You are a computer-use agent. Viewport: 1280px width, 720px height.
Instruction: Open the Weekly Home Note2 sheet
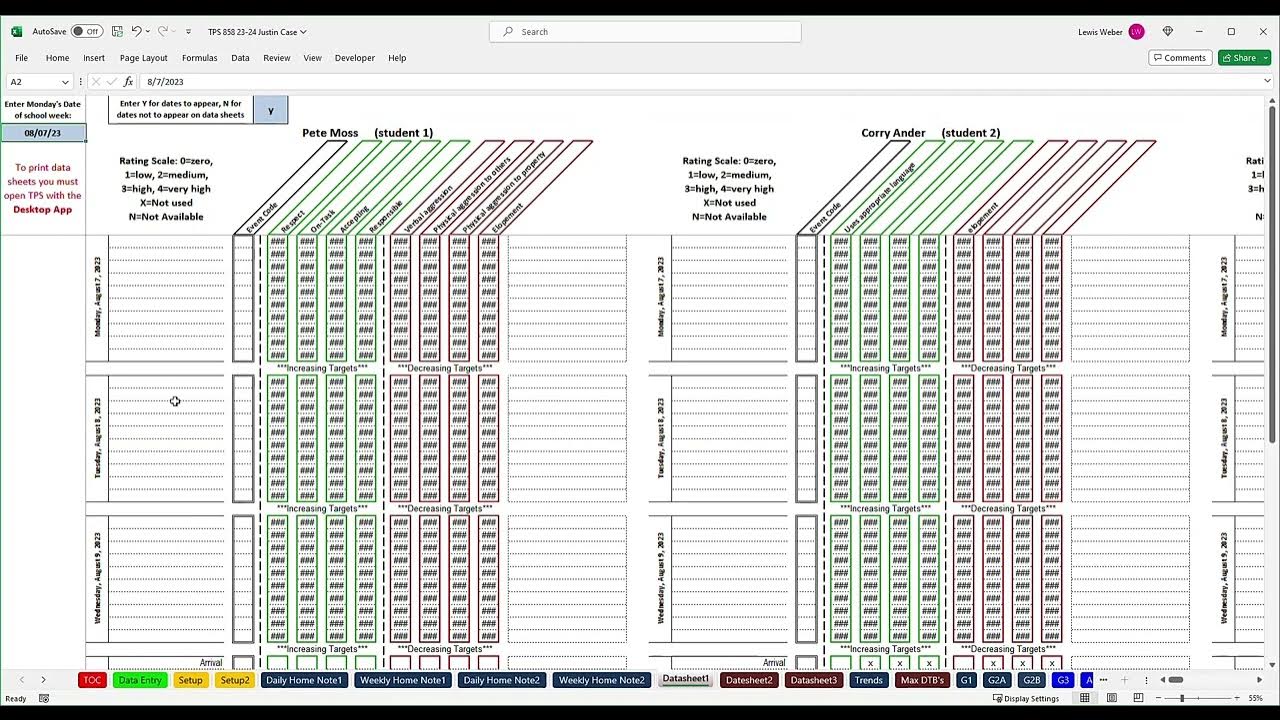click(x=602, y=680)
